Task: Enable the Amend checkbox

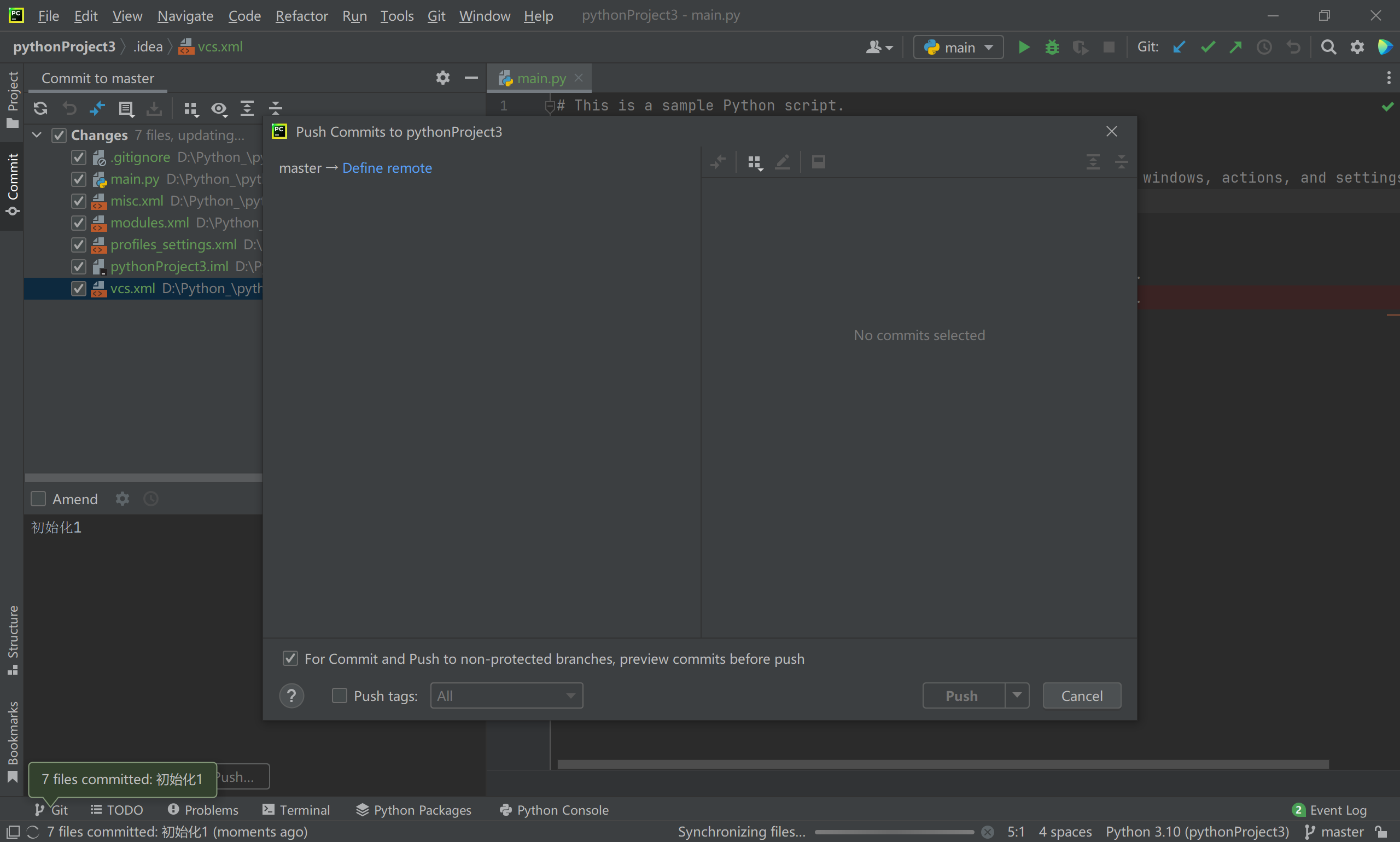Action: [x=38, y=499]
